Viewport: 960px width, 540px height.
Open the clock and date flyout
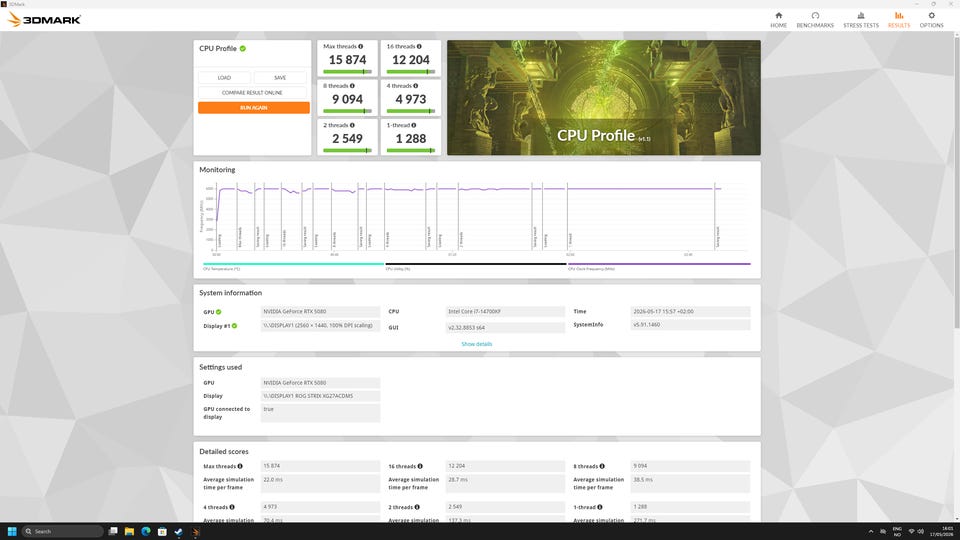(942, 531)
